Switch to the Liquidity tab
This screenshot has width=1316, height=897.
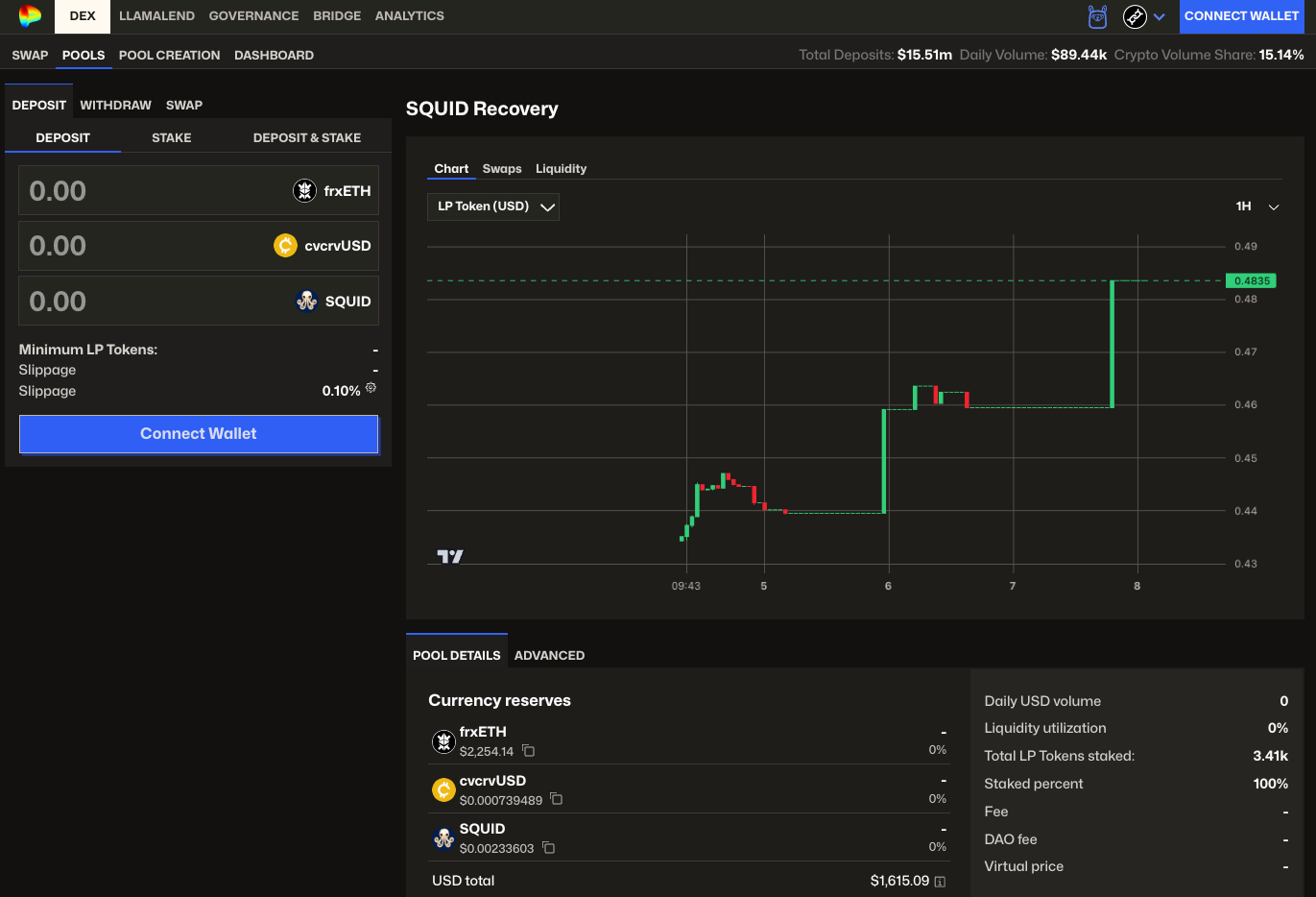pos(561,168)
